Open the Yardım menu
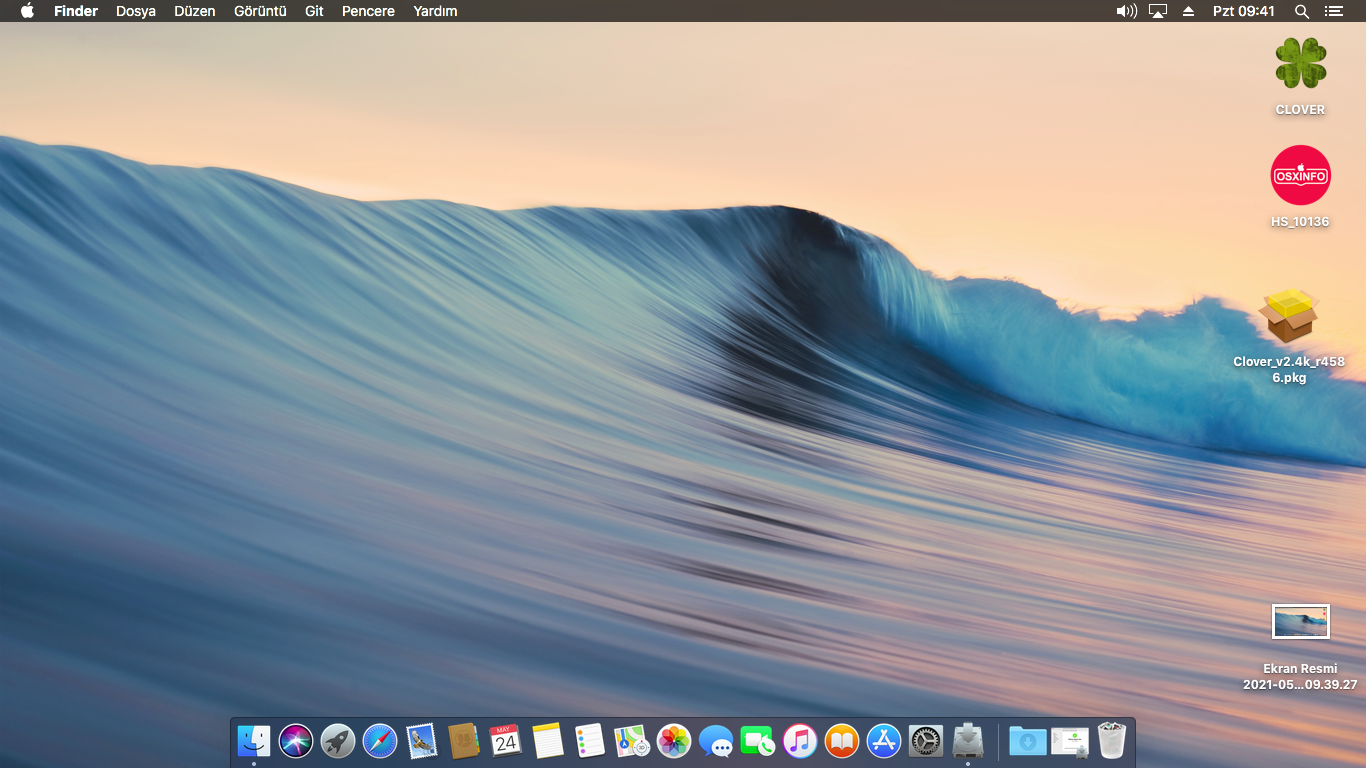This screenshot has width=1366, height=768. (435, 11)
